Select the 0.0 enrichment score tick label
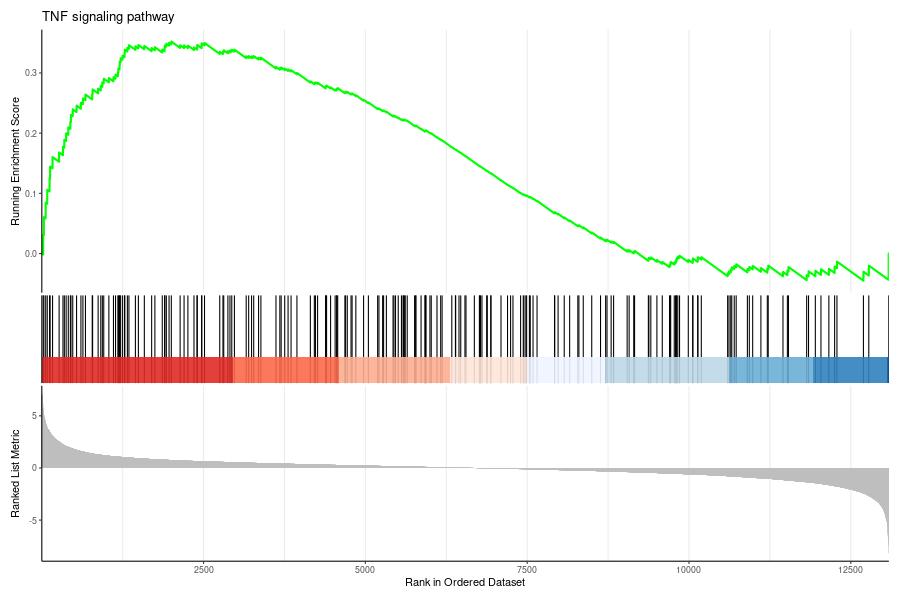The height and width of the screenshot is (600, 900). pos(31,254)
